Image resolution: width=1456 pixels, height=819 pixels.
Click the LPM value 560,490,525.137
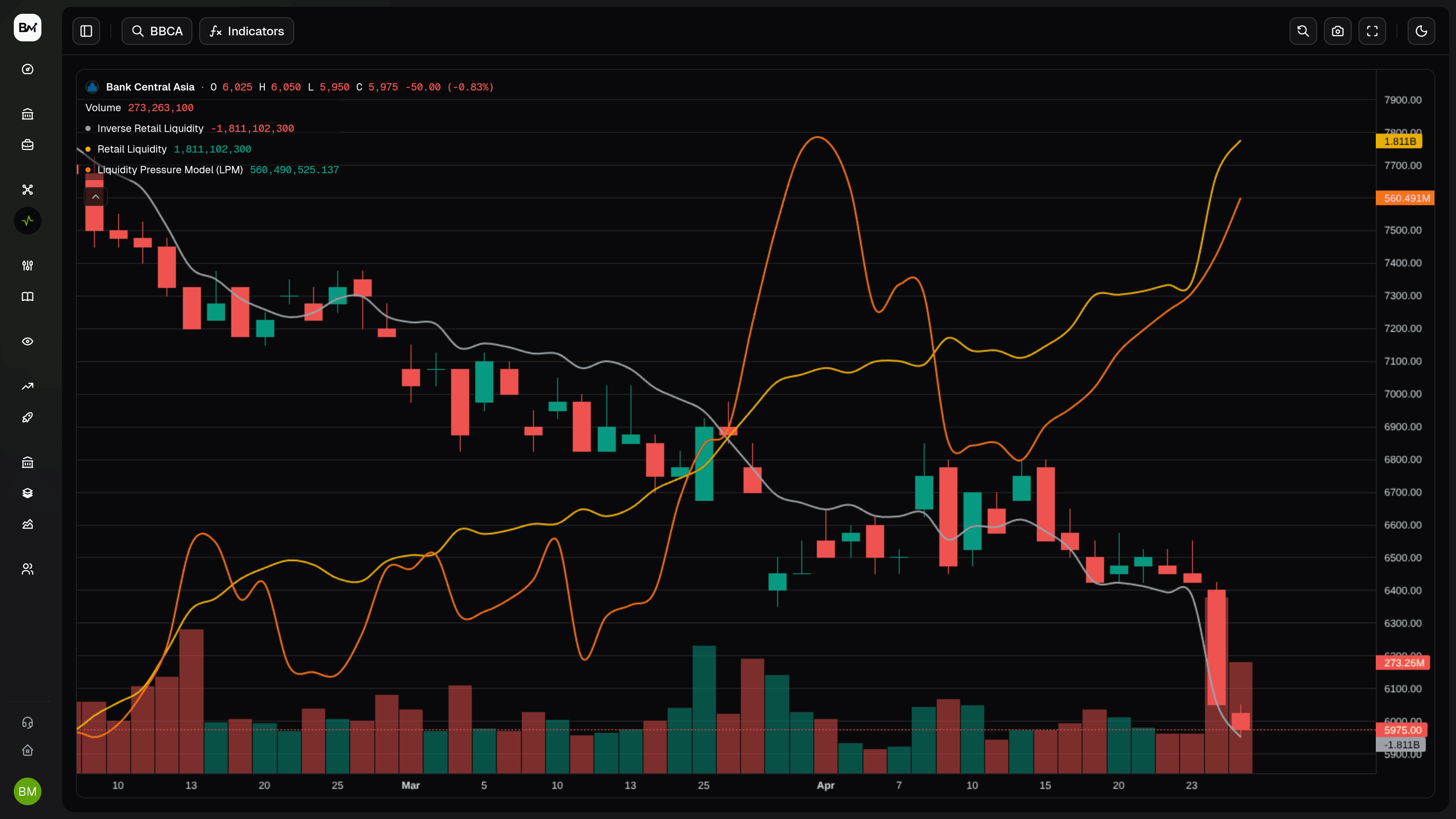point(295,170)
